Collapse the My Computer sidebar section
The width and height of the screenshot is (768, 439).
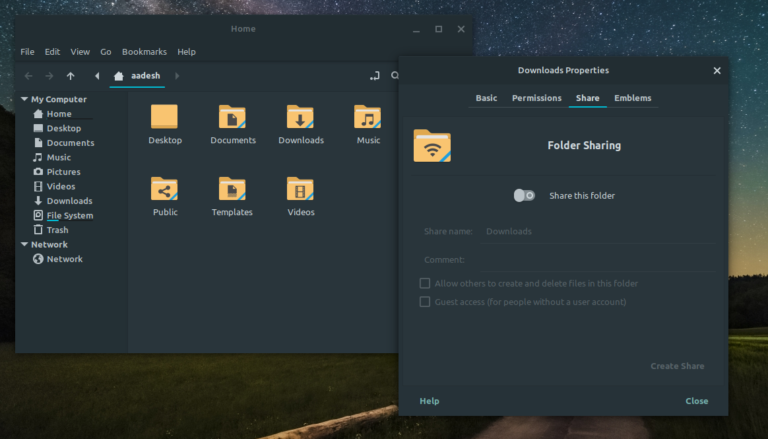point(24,99)
